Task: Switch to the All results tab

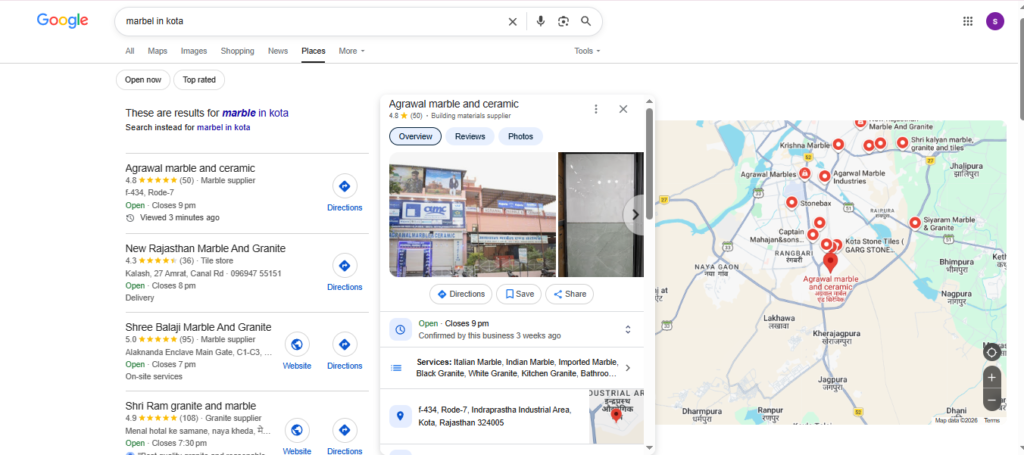Action: tap(130, 51)
